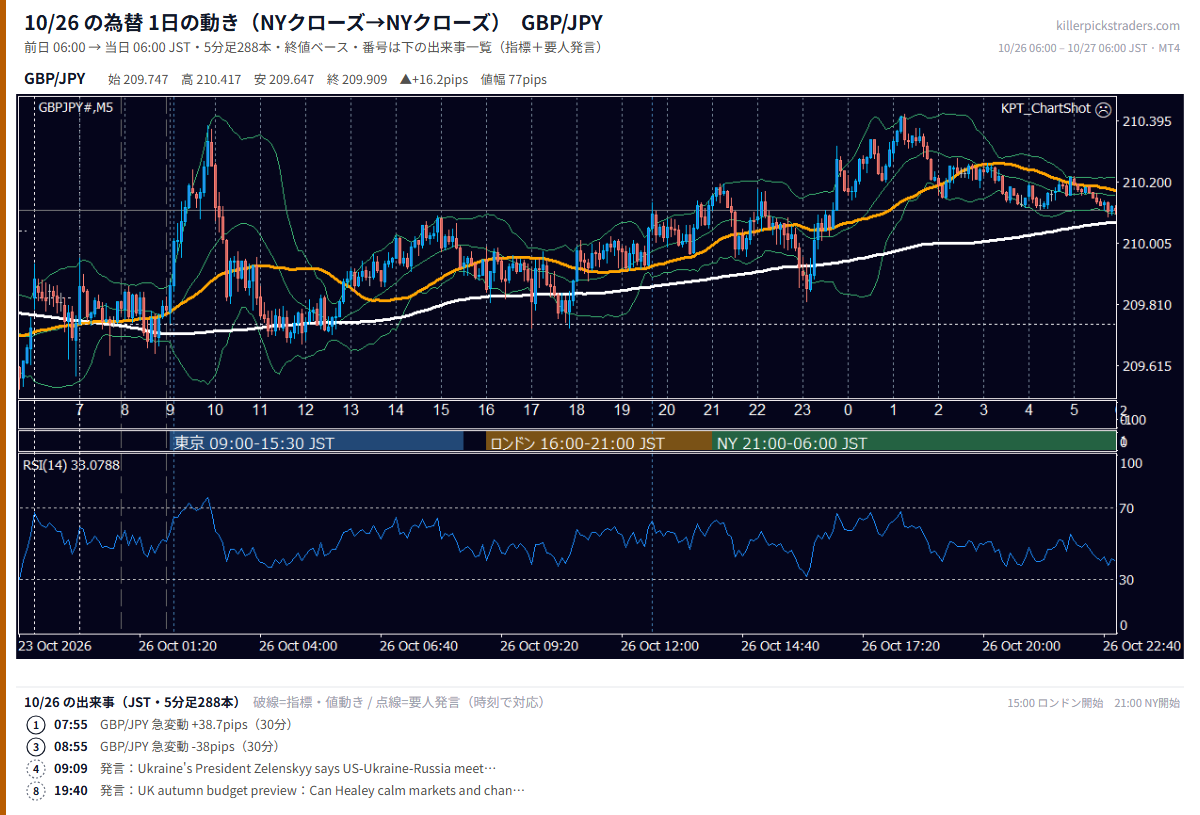
Task: Click the sad face icon beside KPT_ChartShot
Action: pos(1103,108)
